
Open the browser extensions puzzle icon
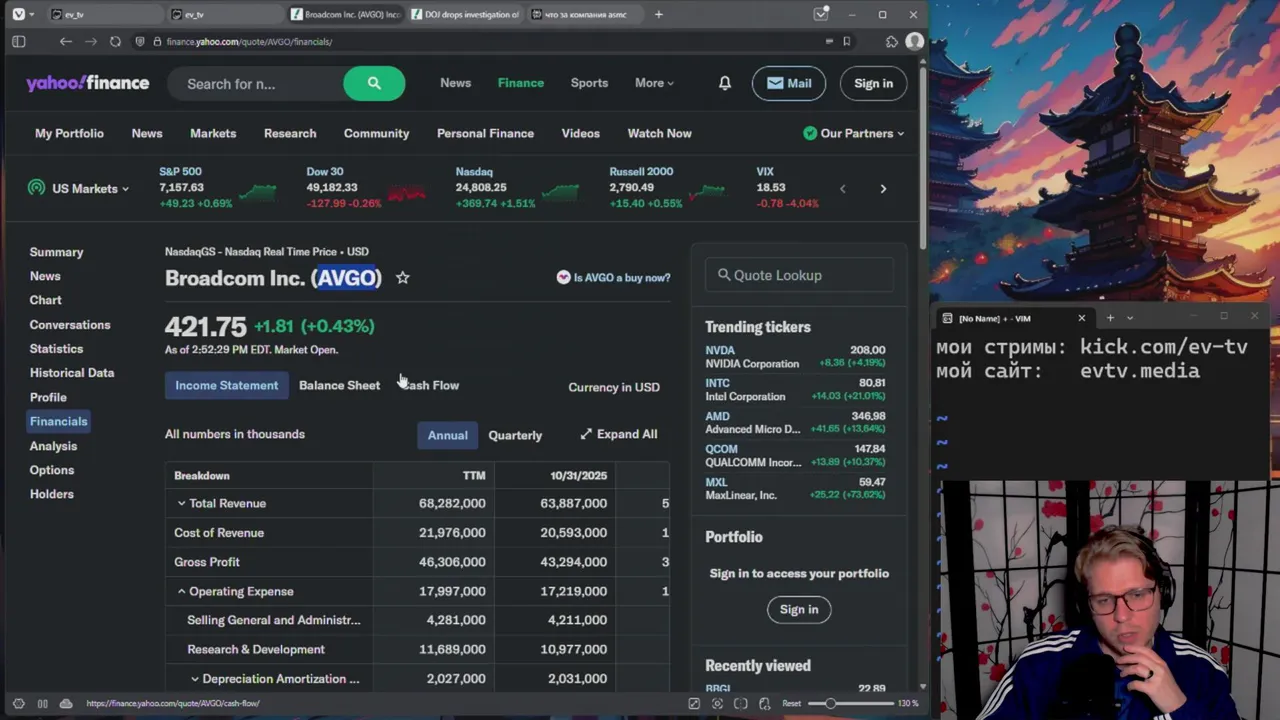point(892,41)
